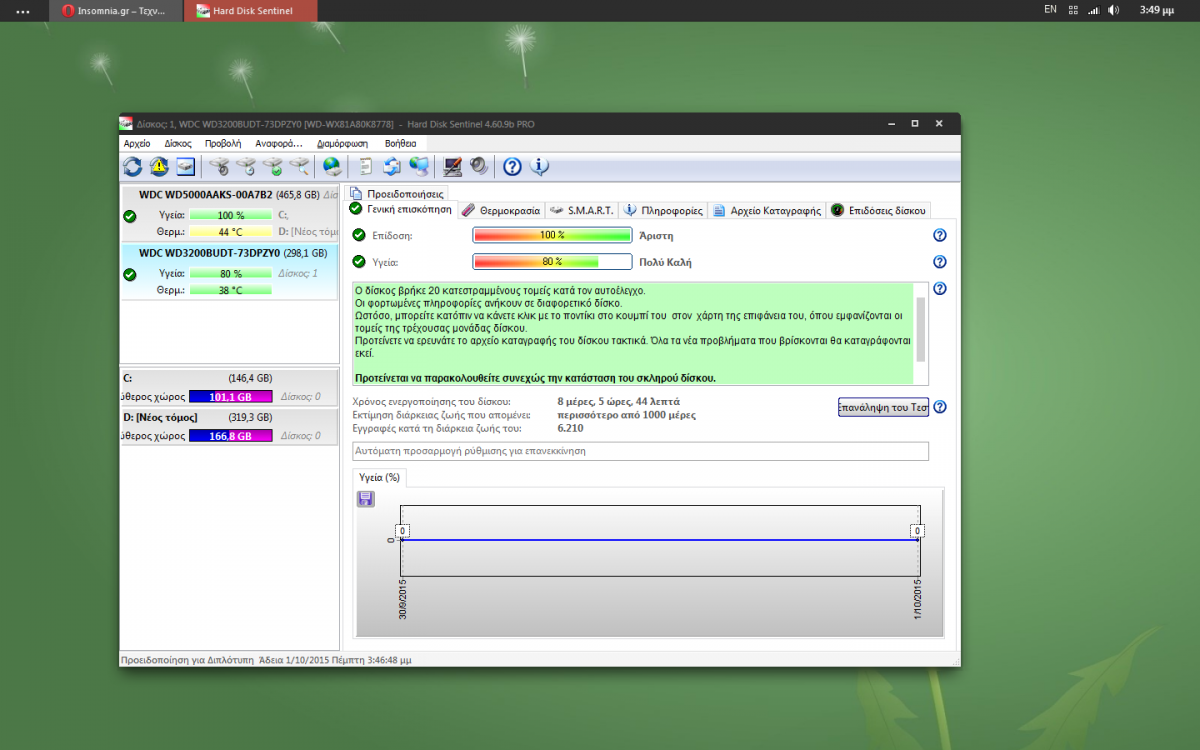Open the three-dots menu in top panel

[23, 11]
